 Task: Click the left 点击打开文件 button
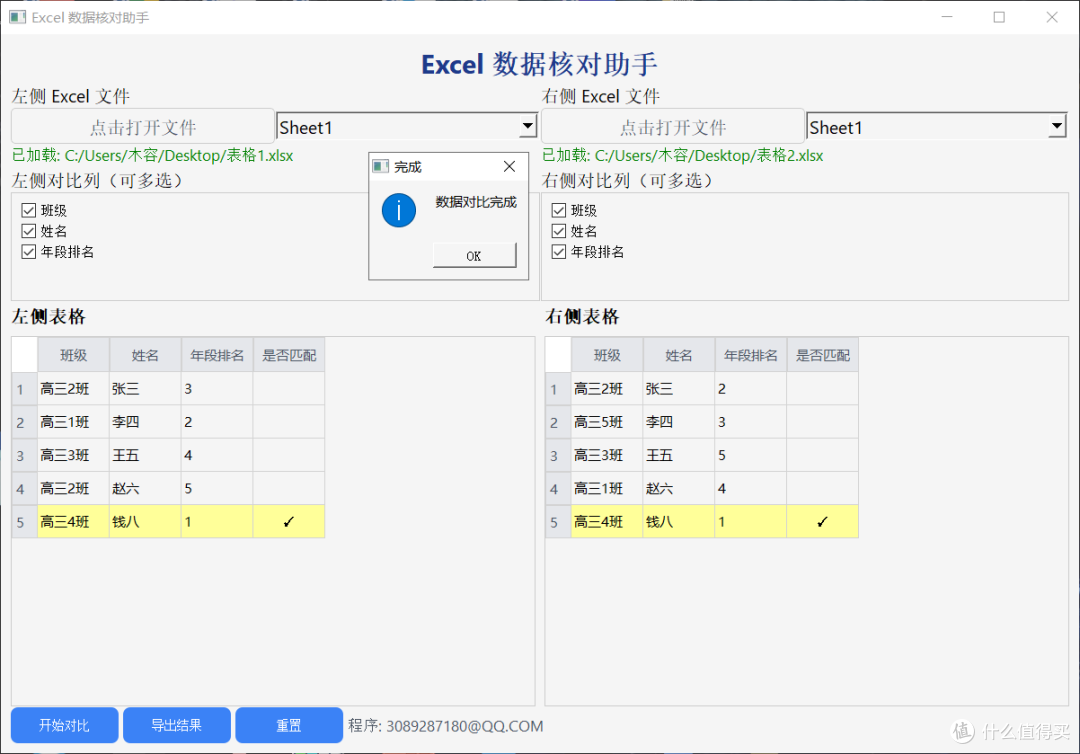143,127
